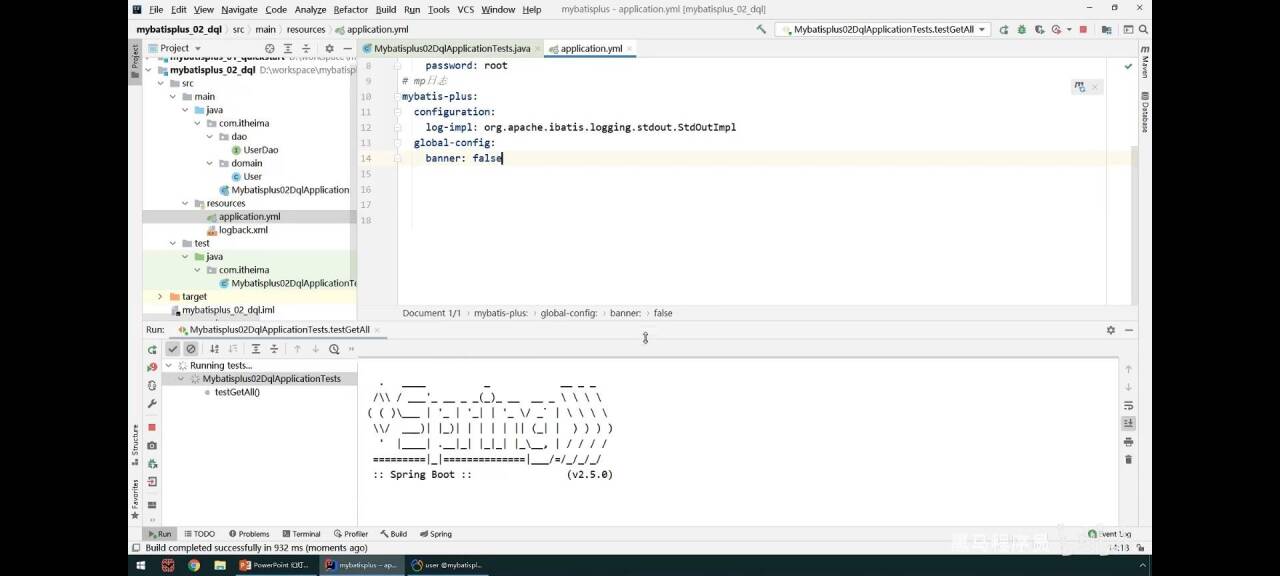Open the Profiler tool window button
1280x576 pixels.
351,534
